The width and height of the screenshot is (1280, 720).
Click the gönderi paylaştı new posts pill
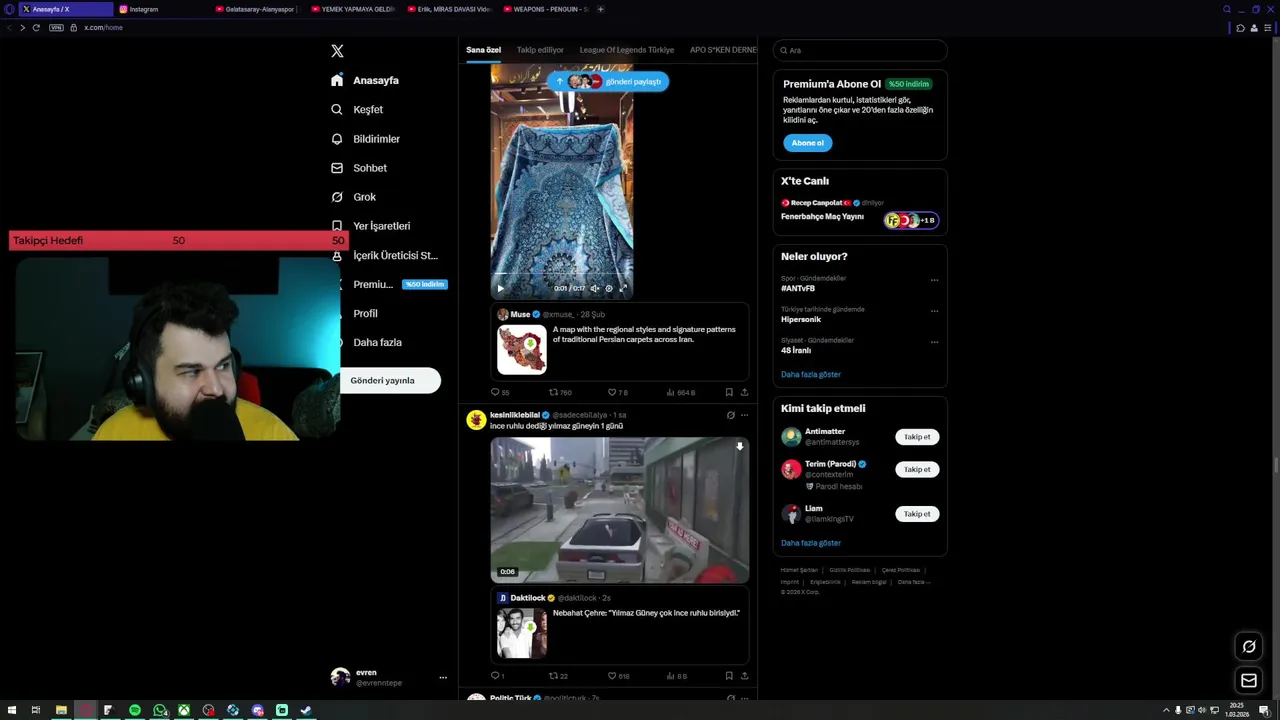608,81
